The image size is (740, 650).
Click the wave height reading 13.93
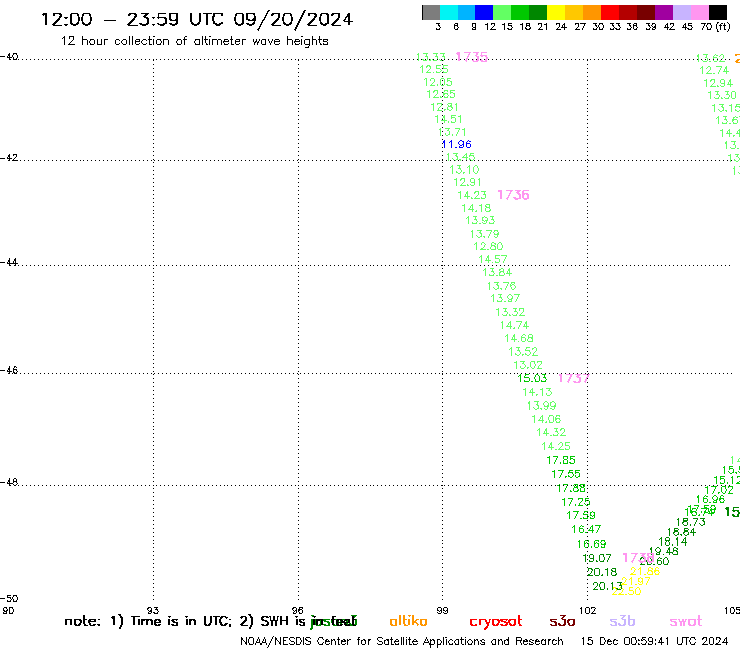pyautogui.click(x=480, y=220)
